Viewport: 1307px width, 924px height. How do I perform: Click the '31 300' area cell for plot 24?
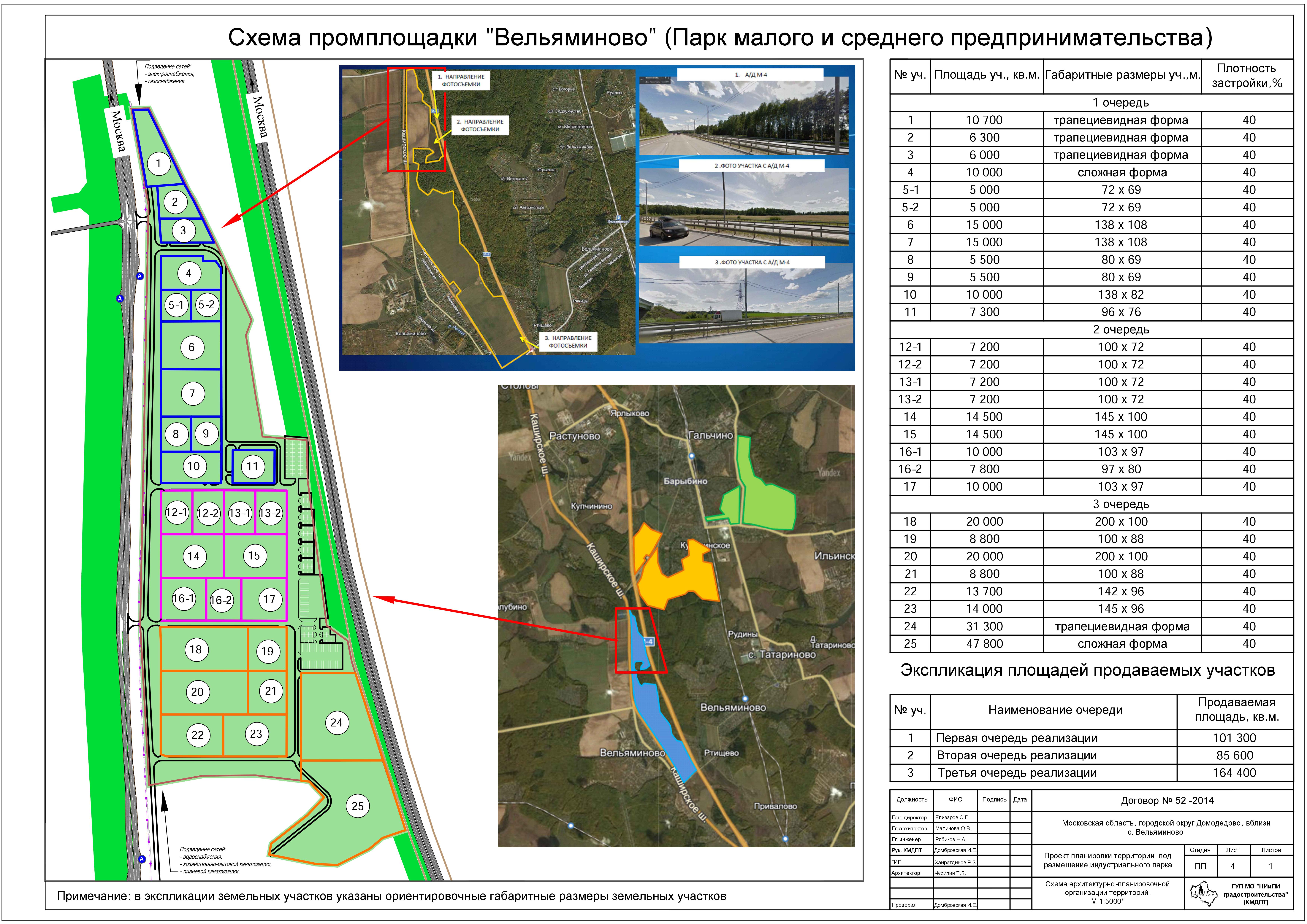pos(986,626)
